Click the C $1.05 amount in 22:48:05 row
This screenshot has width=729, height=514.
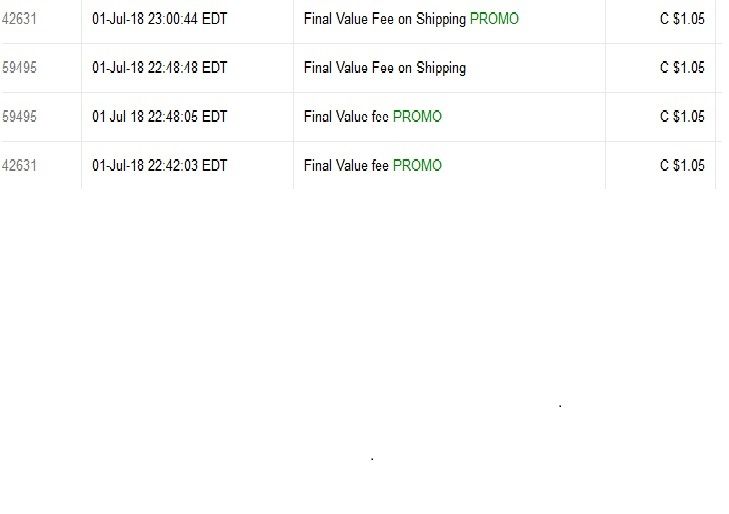click(682, 117)
